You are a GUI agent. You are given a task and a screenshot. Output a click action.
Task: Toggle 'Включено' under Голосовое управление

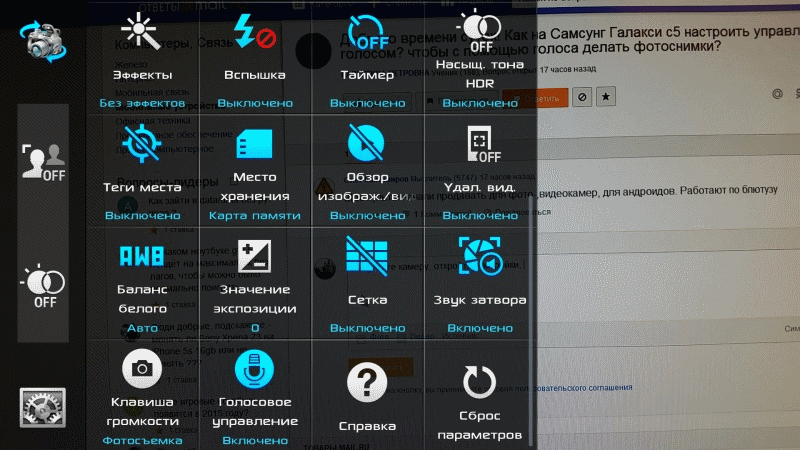point(255,440)
